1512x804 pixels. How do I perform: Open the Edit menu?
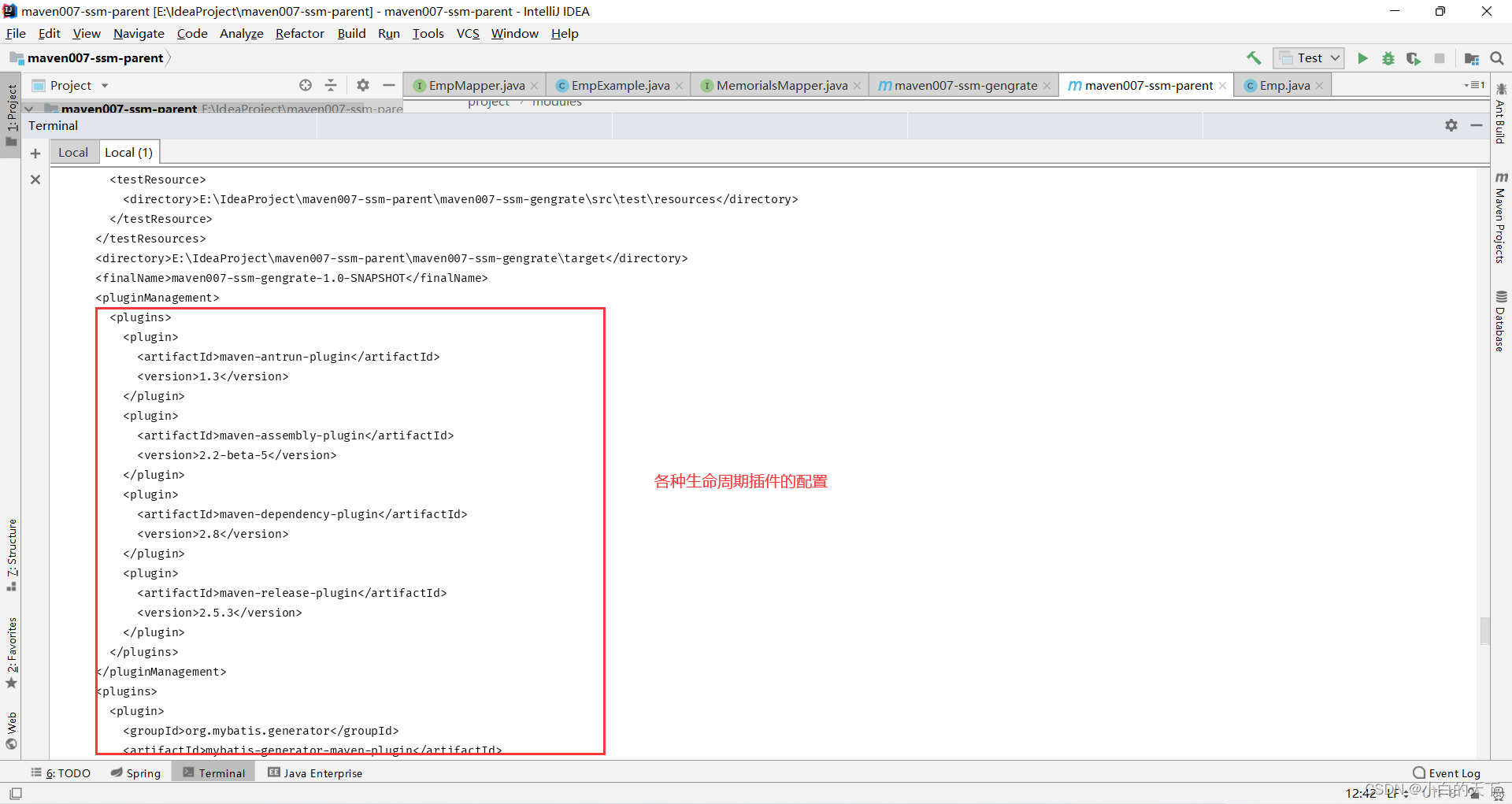tap(49, 33)
